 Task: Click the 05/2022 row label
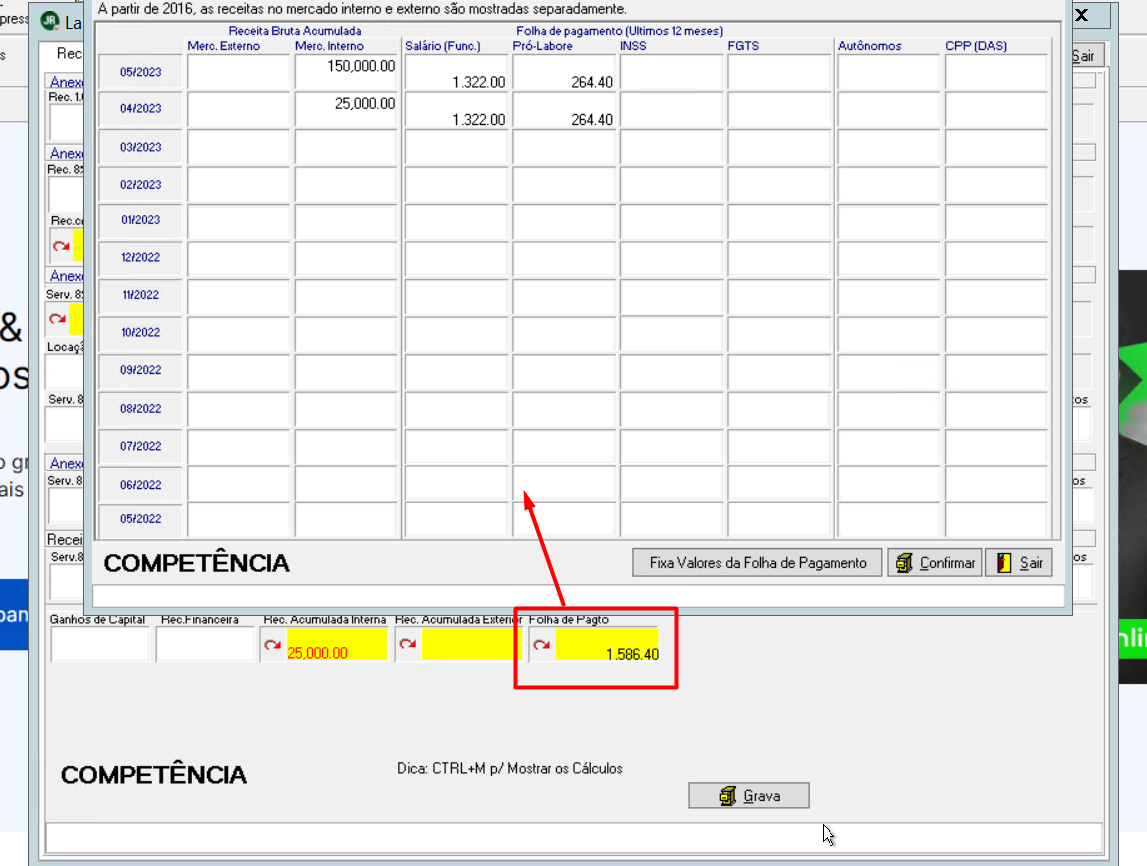click(140, 519)
